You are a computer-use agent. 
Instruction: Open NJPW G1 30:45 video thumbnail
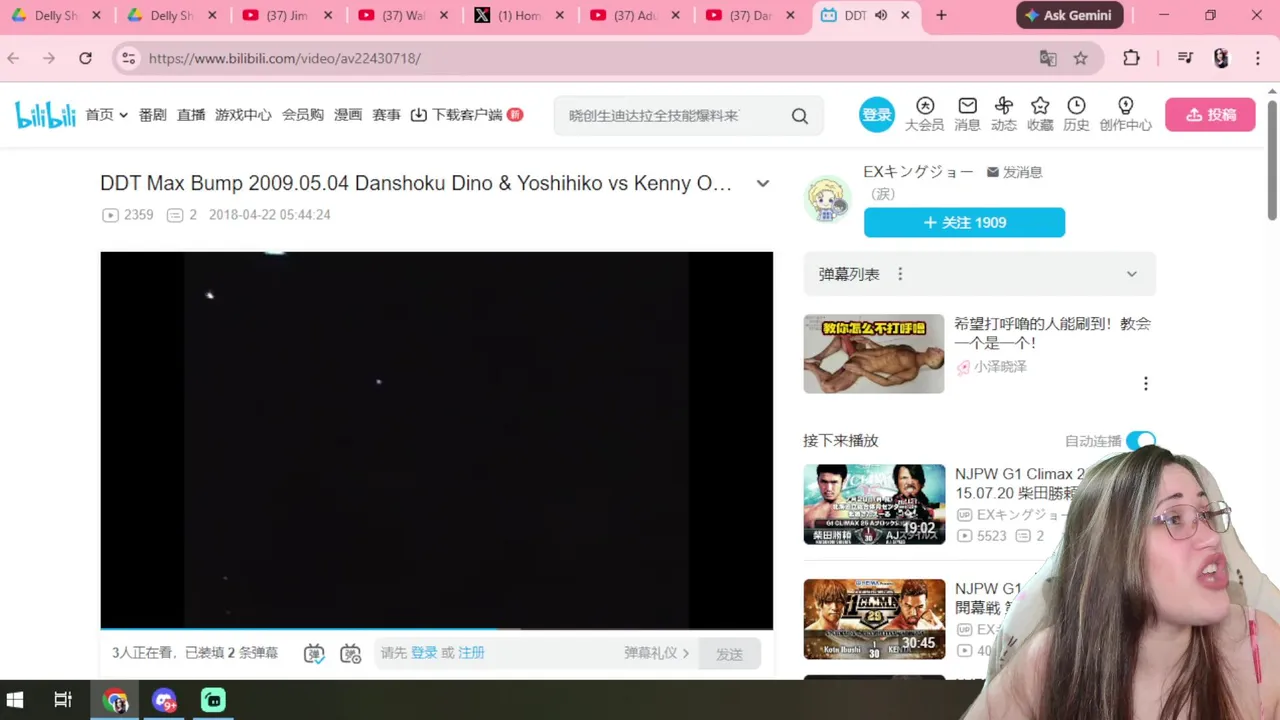pyautogui.click(x=873, y=619)
